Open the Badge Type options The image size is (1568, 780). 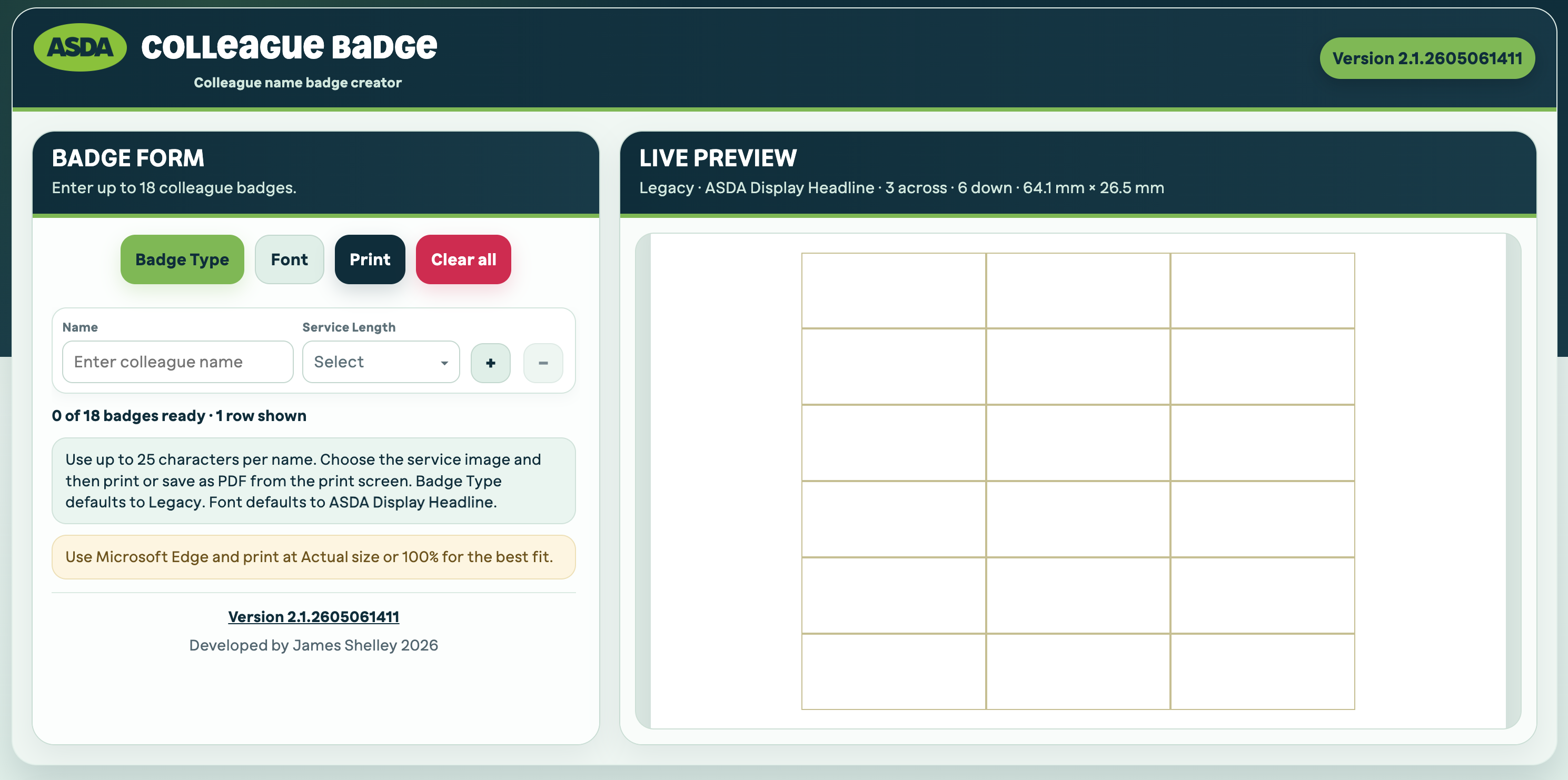182,259
